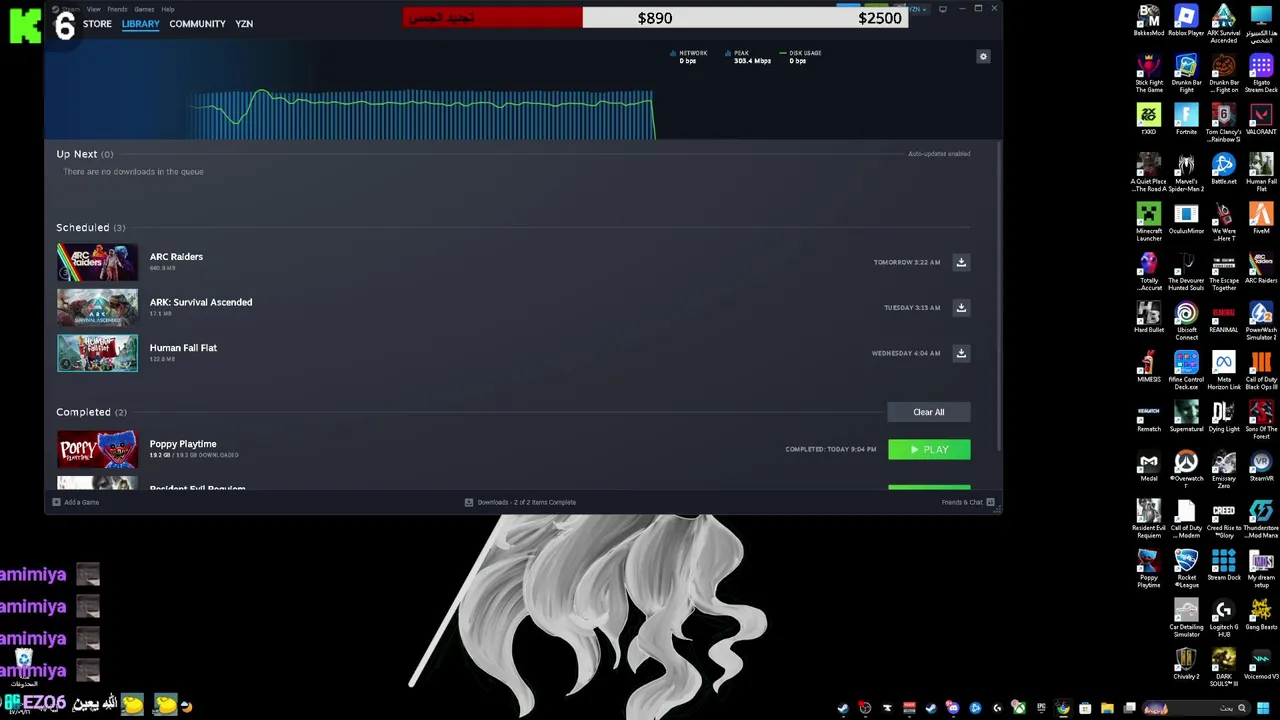Select the Poppy Playtime thumbnail in Completed

coord(97,450)
